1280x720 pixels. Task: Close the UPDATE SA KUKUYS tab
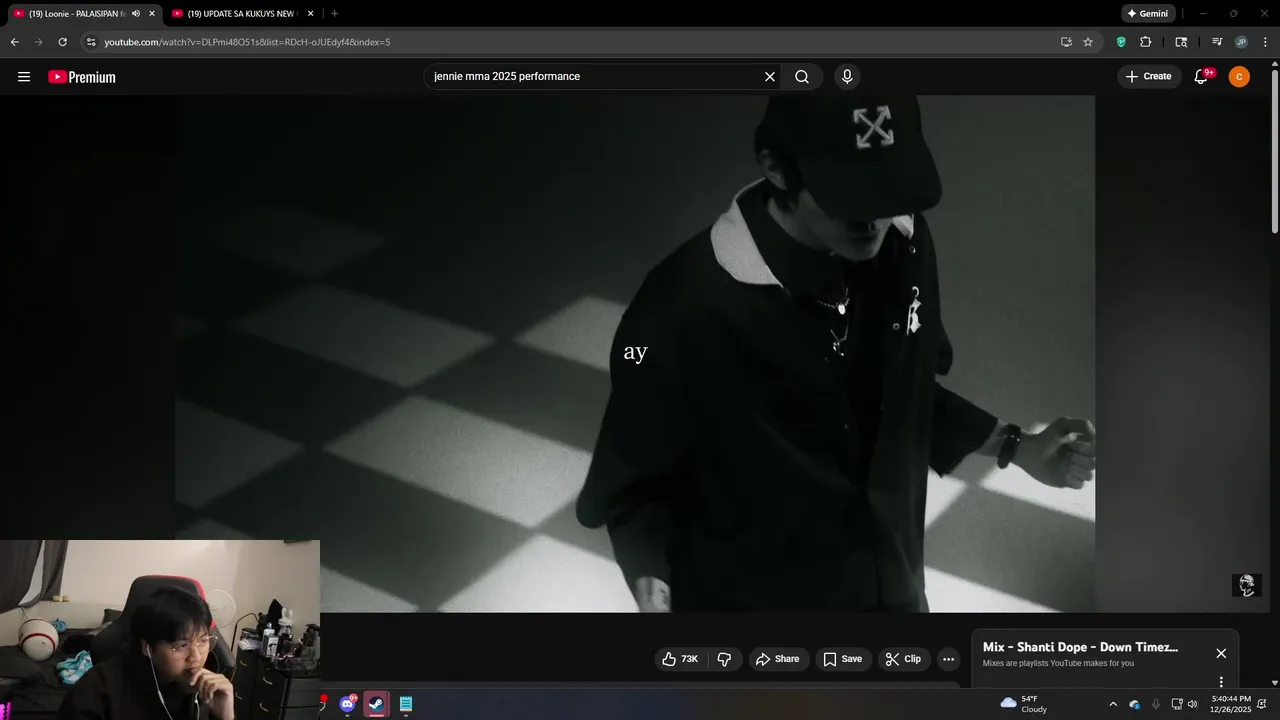point(311,14)
